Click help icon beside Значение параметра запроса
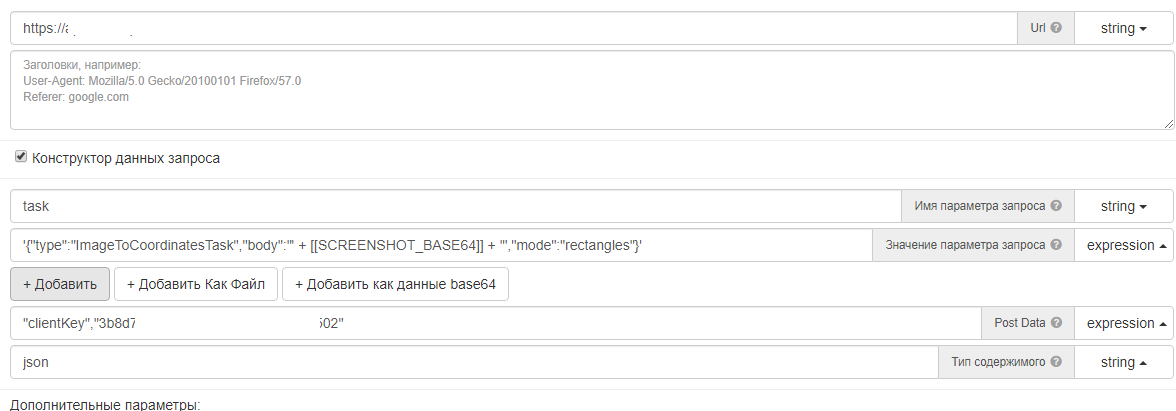The height and width of the screenshot is (411, 1176). [x=1056, y=245]
